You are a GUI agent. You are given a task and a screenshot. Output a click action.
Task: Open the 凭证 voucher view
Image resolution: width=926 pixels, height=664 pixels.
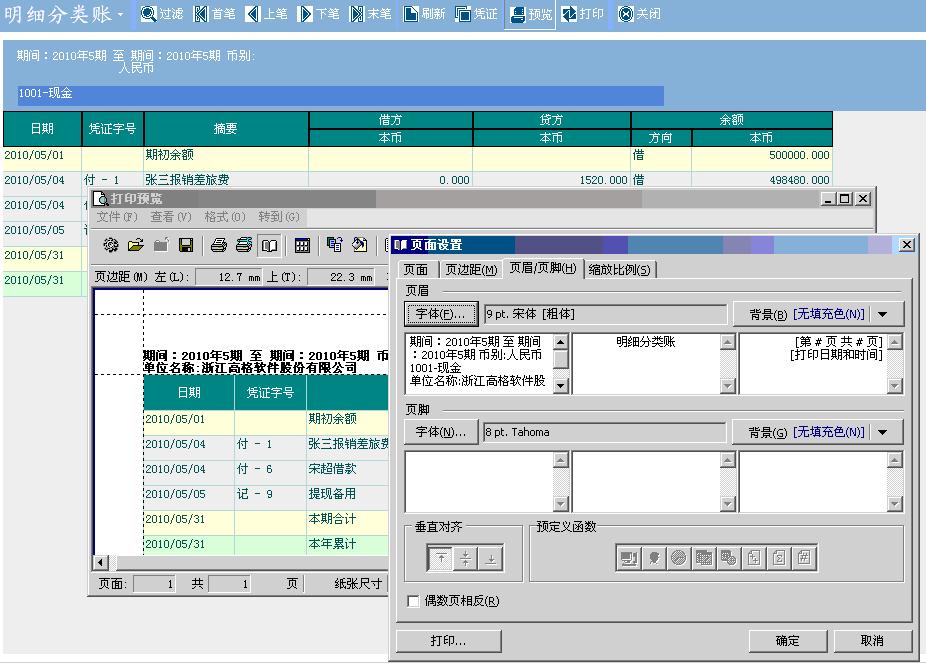point(476,15)
